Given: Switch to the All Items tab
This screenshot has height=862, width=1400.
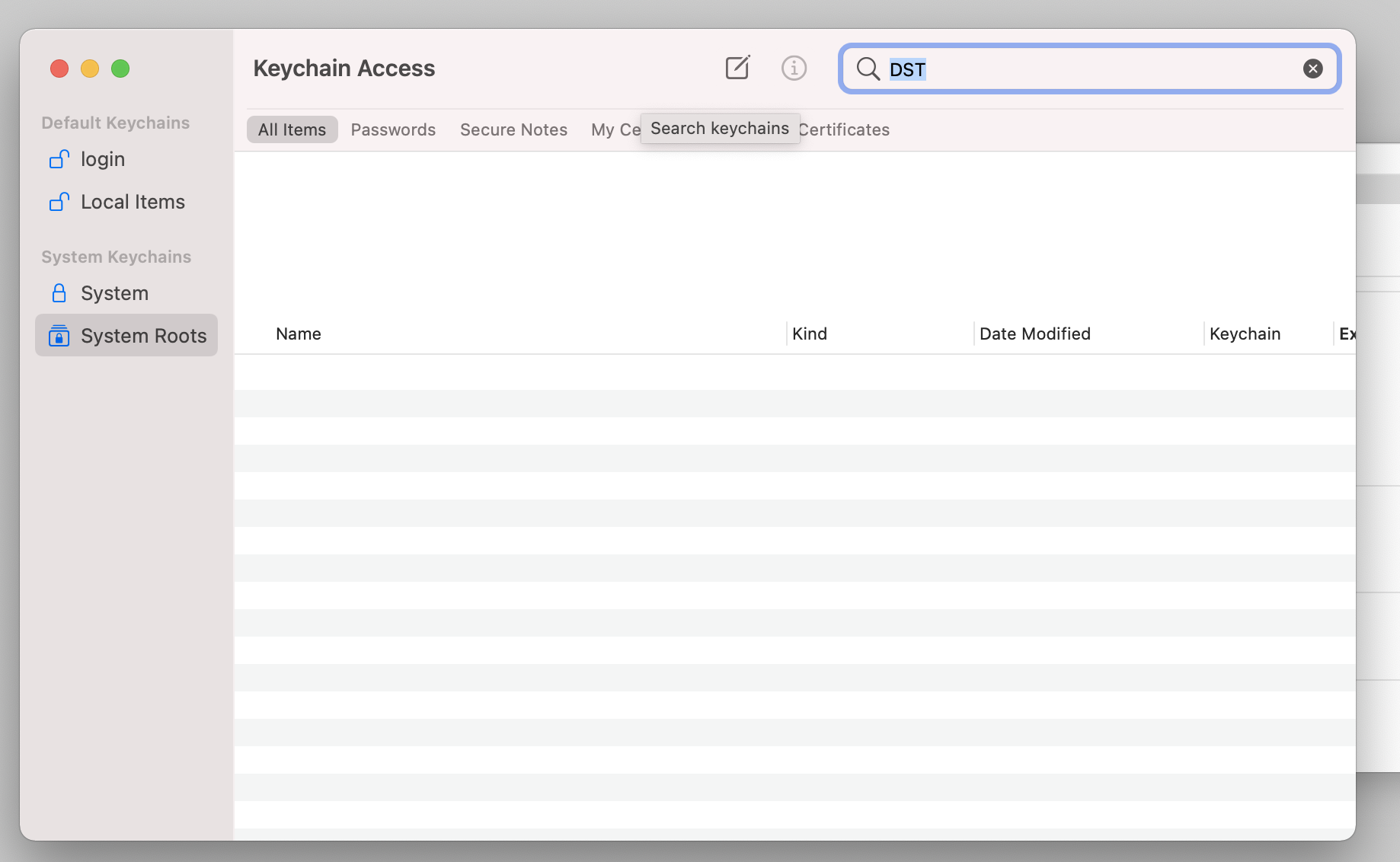Looking at the screenshot, I should (292, 129).
